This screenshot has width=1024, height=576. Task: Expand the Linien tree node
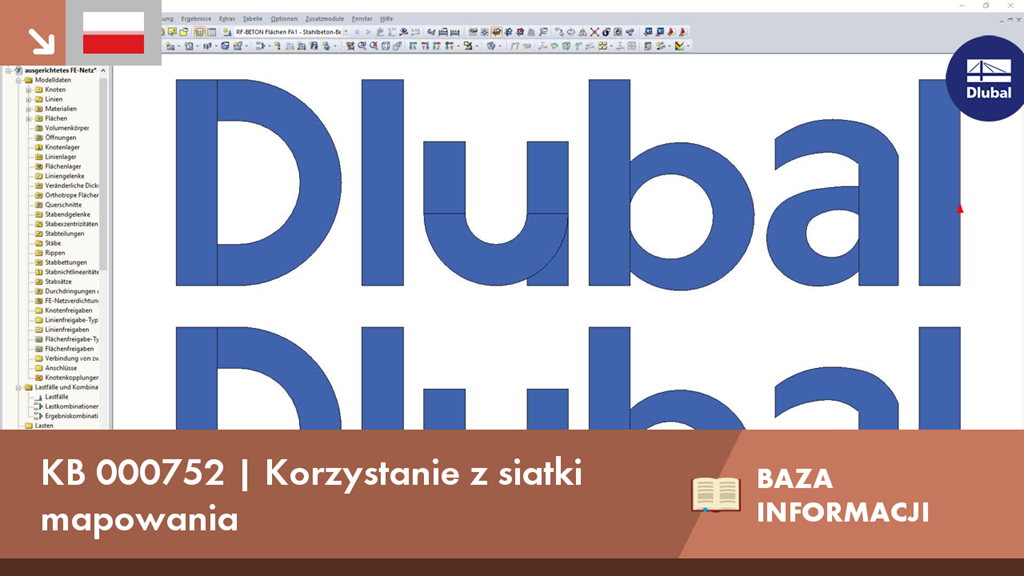click(x=29, y=99)
